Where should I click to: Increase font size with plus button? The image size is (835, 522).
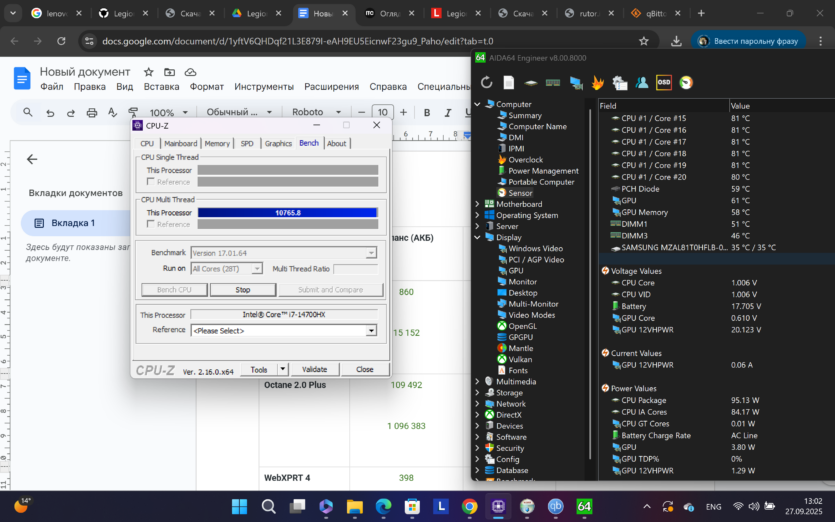pyautogui.click(x=403, y=112)
